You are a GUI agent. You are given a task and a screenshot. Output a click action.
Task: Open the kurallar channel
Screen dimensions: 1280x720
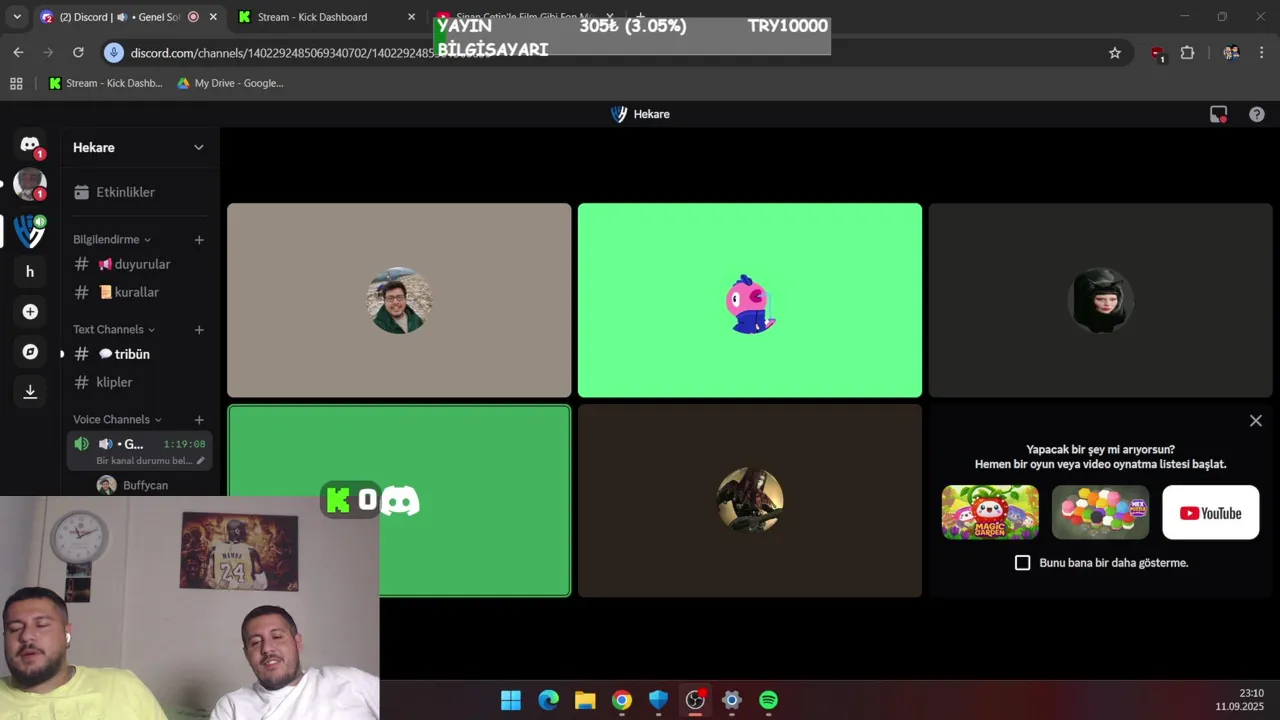click(x=139, y=292)
